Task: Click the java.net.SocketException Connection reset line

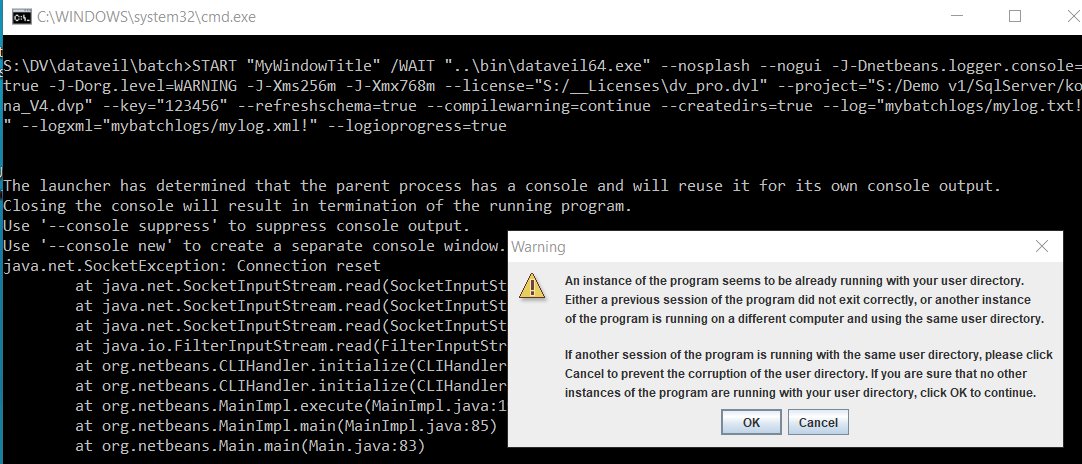Action: click(x=192, y=266)
